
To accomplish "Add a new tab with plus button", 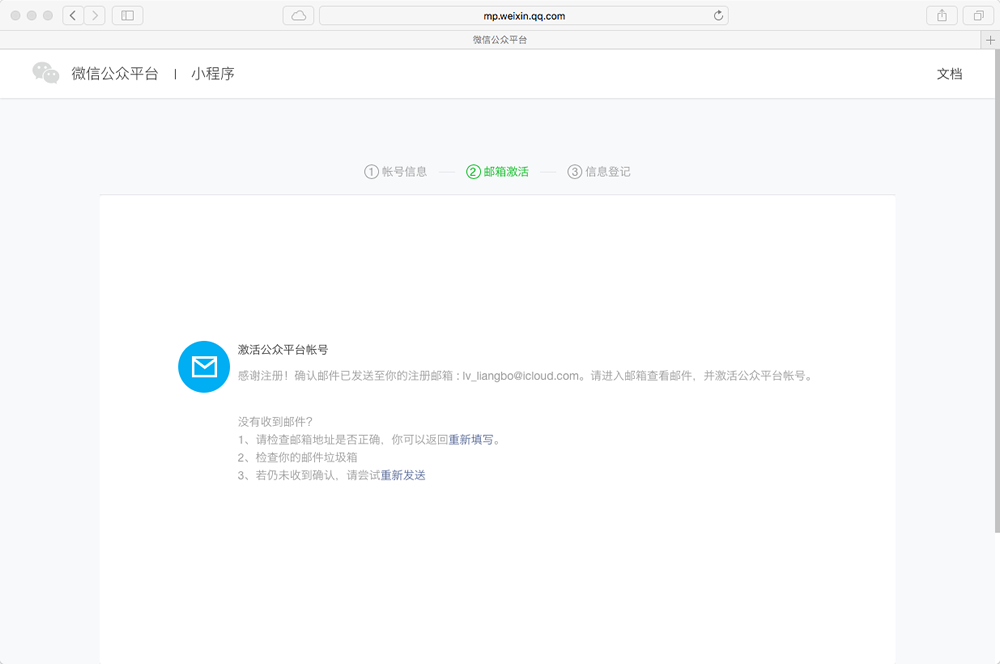I will (990, 39).
